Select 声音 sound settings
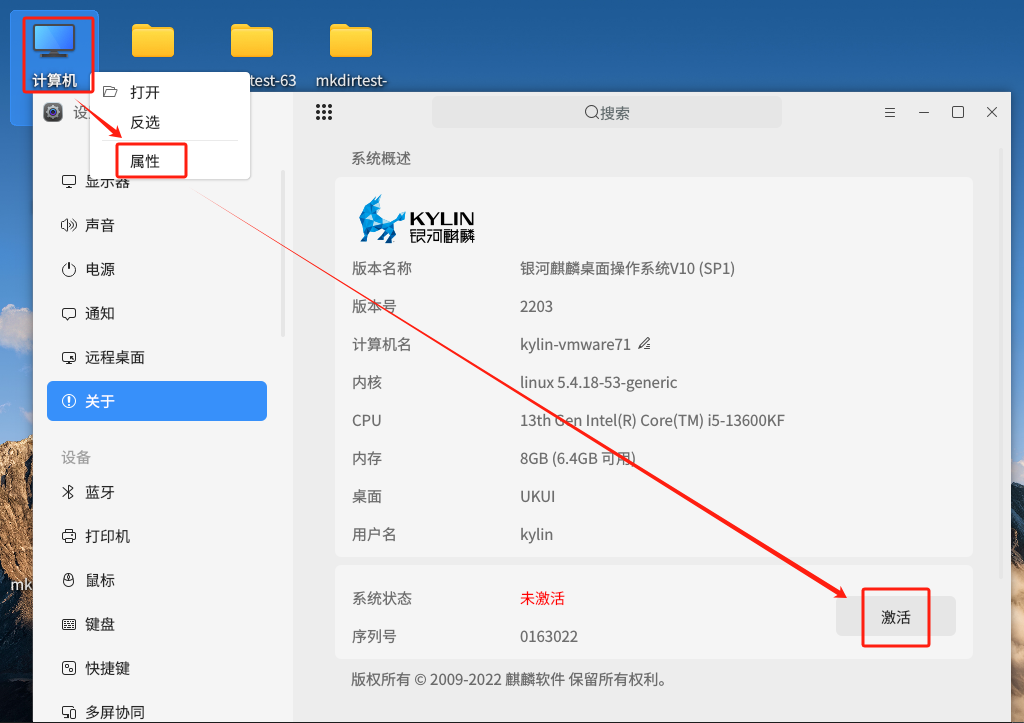The width and height of the screenshot is (1024, 723). (99, 226)
